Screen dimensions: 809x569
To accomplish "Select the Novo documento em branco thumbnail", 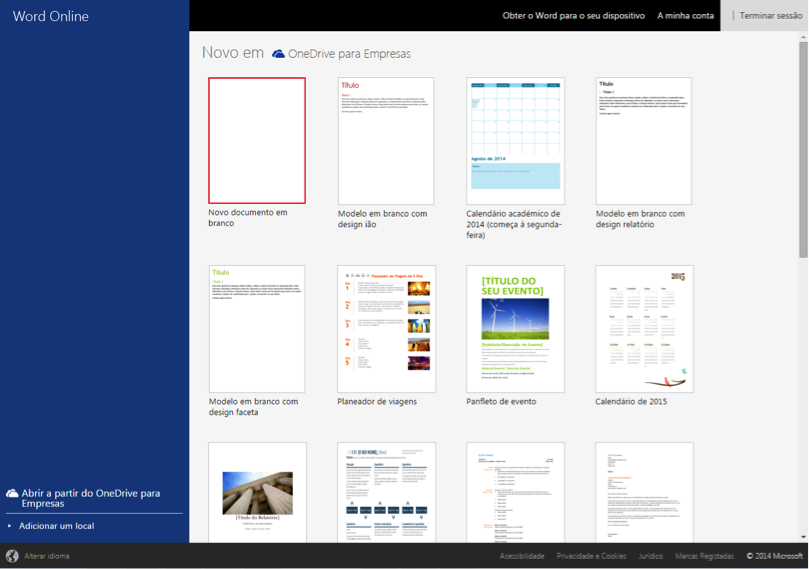I will pos(257,140).
